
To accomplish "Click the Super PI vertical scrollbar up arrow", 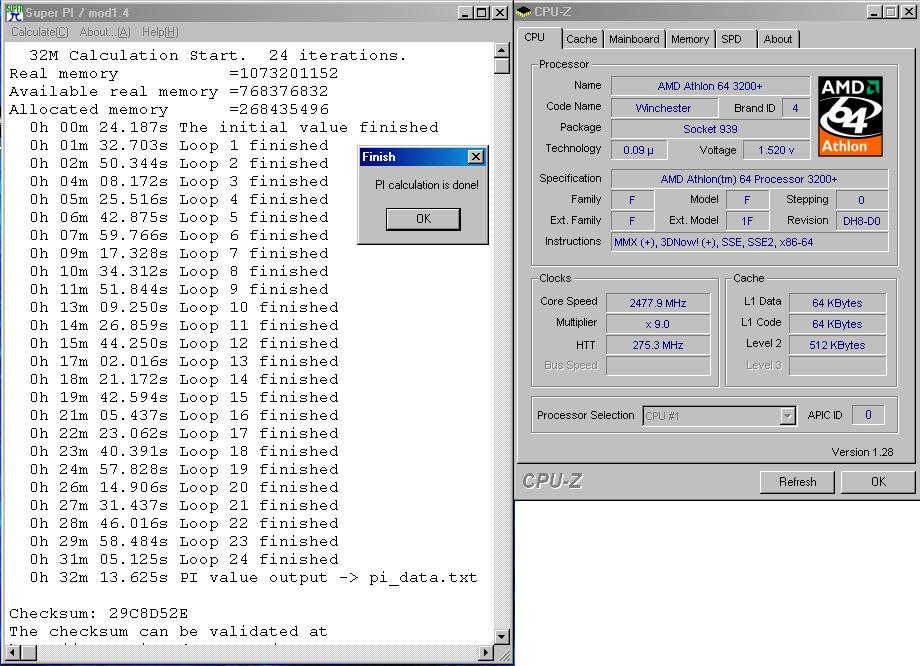I will (x=502, y=50).
